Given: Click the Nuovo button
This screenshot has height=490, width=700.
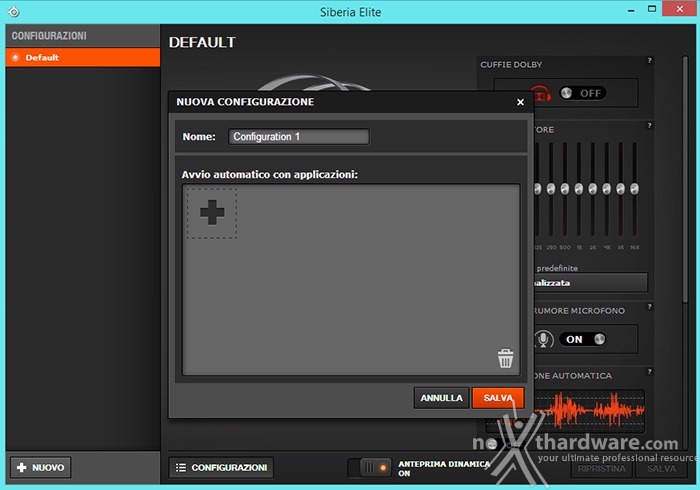Looking at the screenshot, I should point(41,467).
